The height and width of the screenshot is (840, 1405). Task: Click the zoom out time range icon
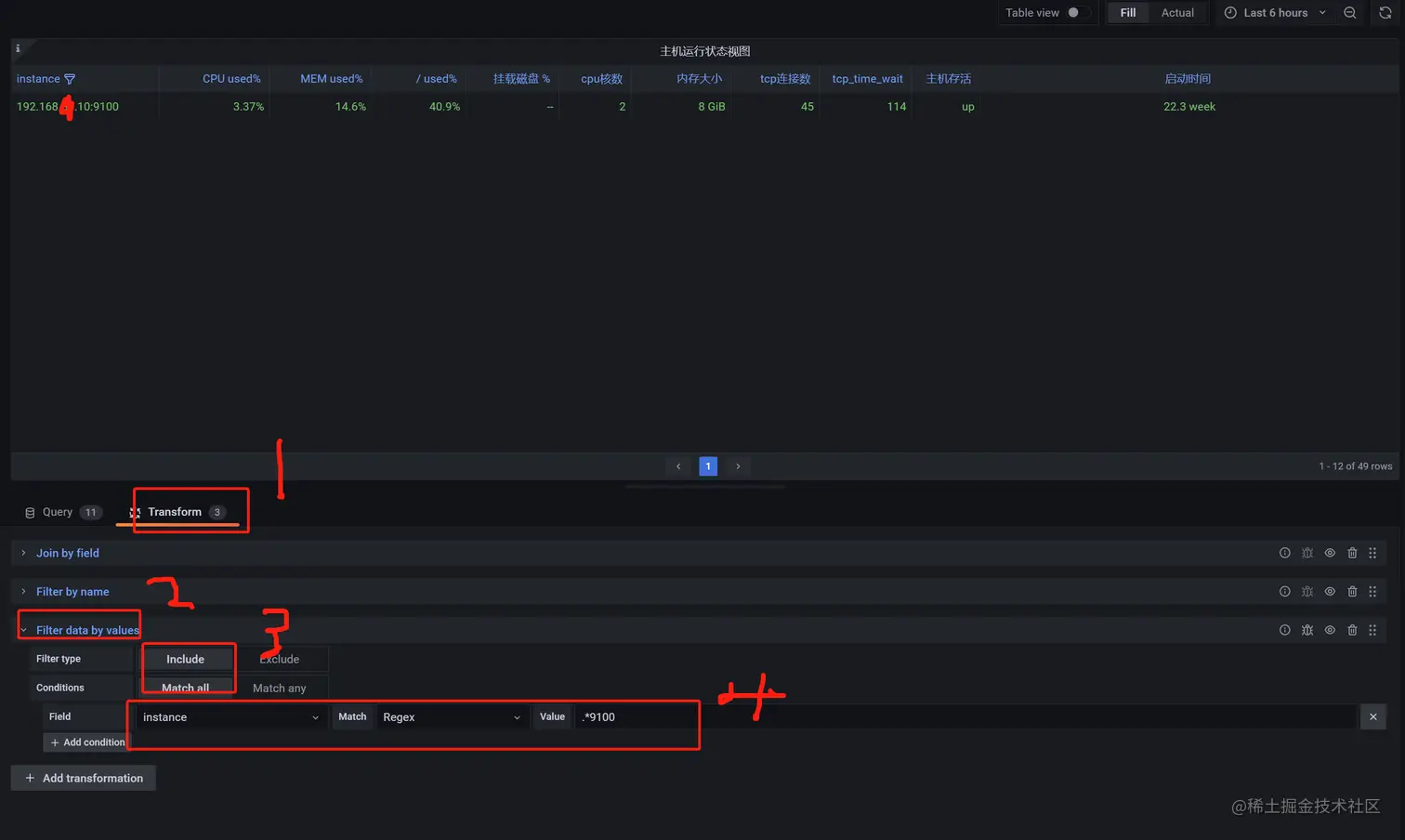point(1350,13)
